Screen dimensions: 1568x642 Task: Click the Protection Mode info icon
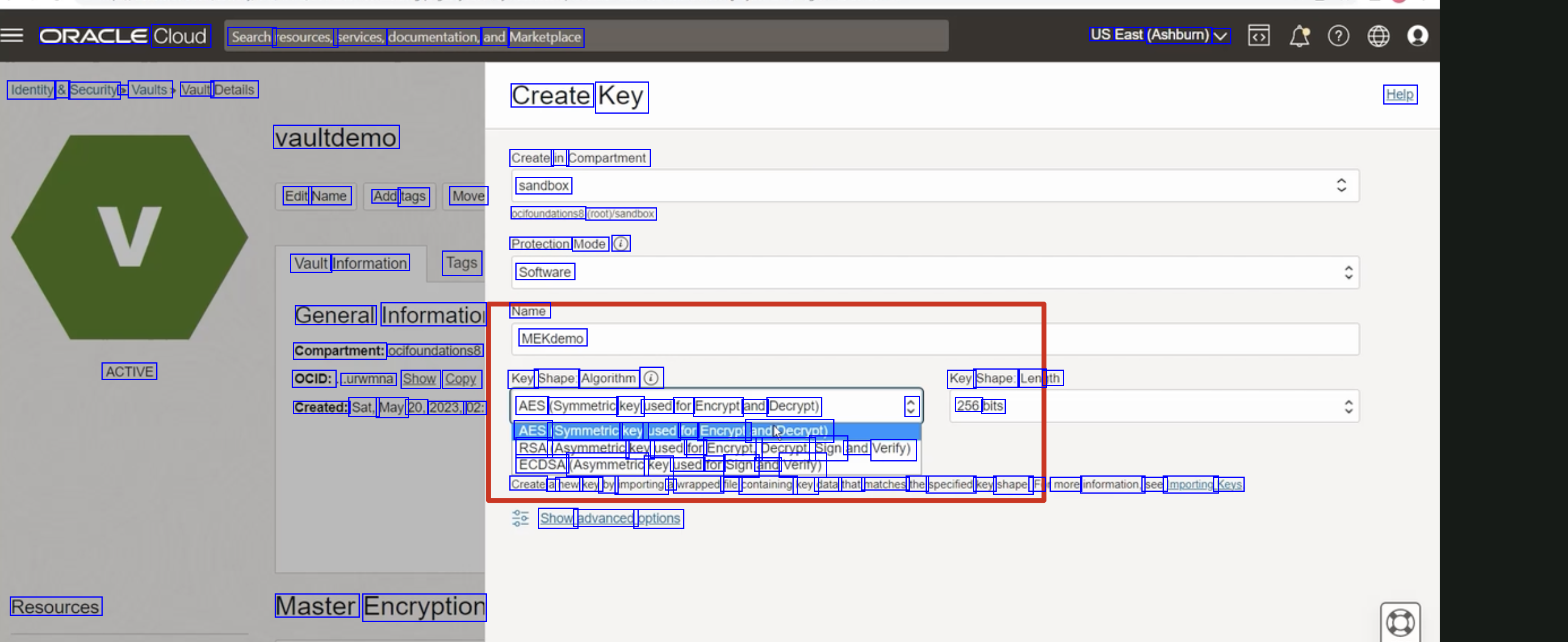(x=621, y=244)
